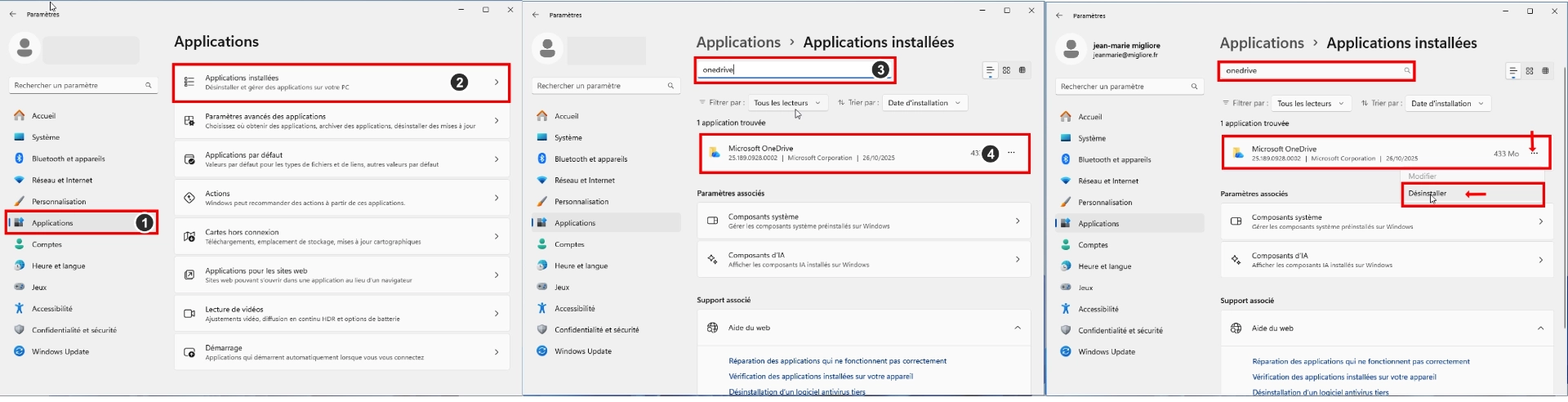Click the Cartes hors connexion map icon

tap(189, 236)
